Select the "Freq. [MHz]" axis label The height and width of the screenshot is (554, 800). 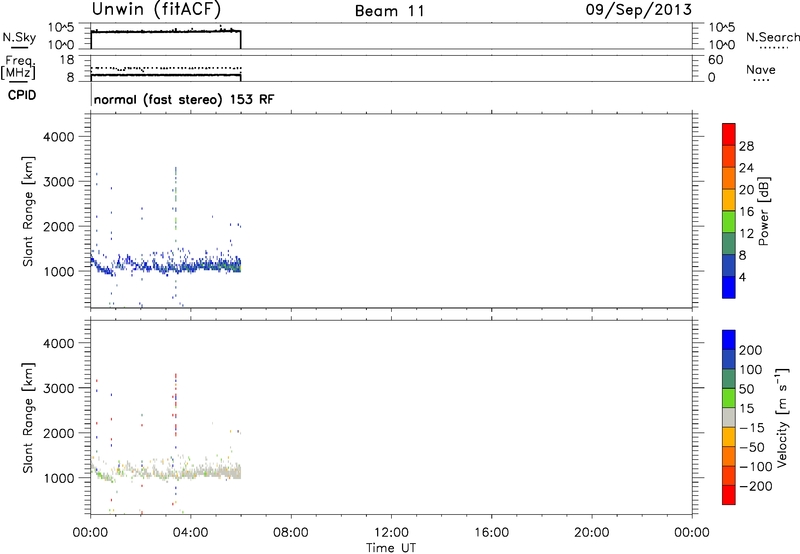point(18,67)
